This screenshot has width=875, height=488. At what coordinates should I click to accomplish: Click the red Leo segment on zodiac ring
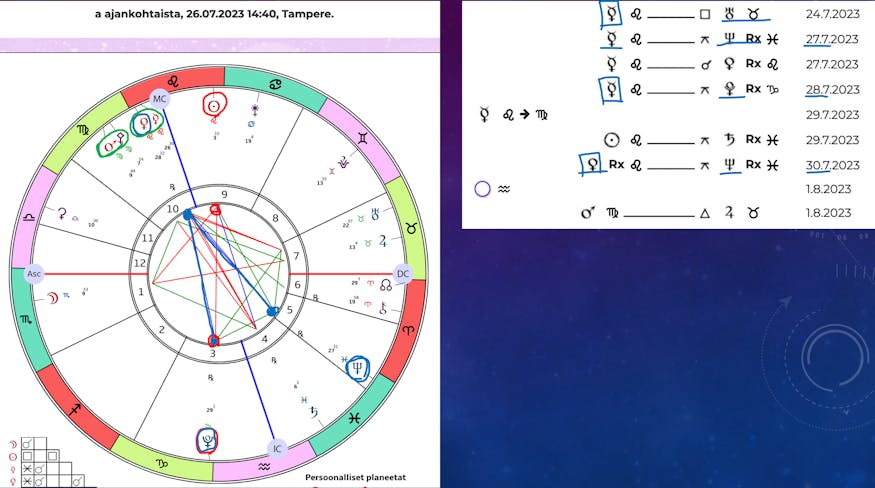(172, 79)
